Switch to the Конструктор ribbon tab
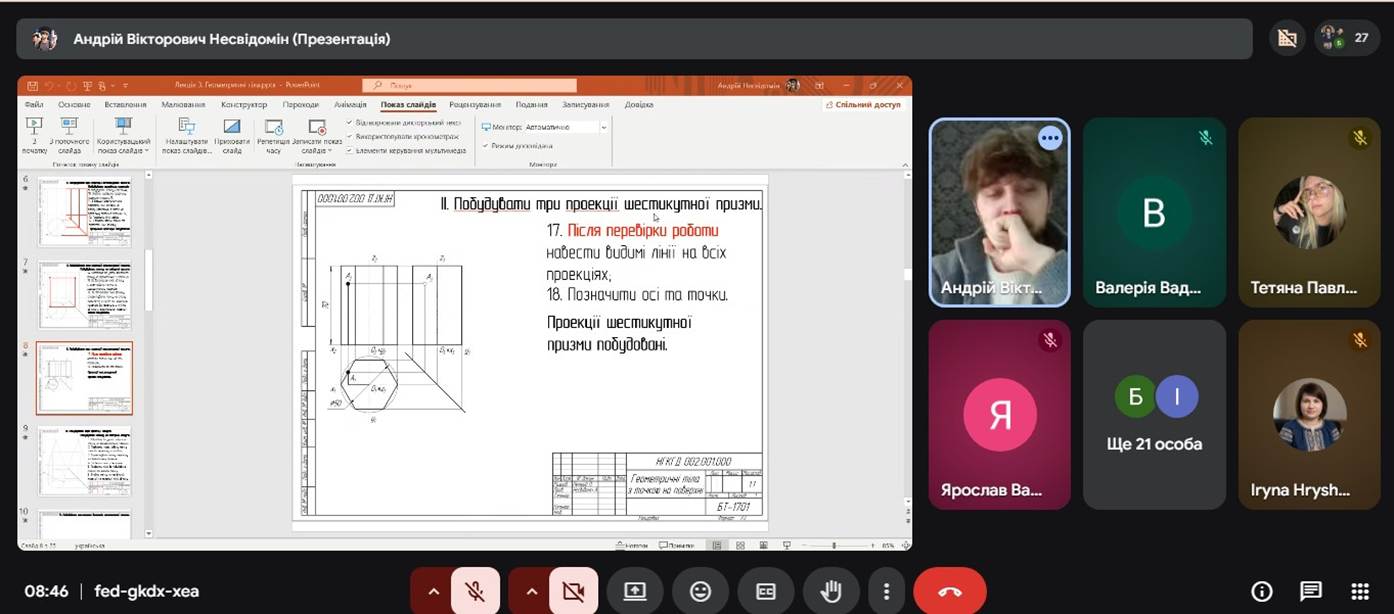Image resolution: width=1394 pixels, height=614 pixels. [x=244, y=104]
